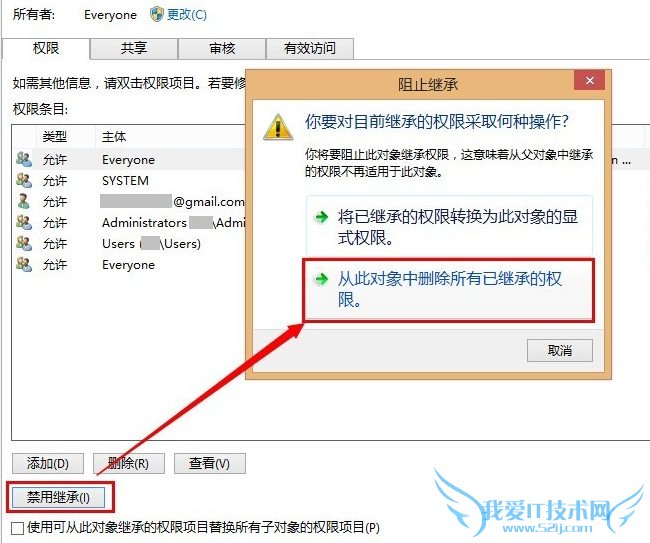Click the 取消 button in the dialog
This screenshot has width=650, height=543.
(560, 351)
